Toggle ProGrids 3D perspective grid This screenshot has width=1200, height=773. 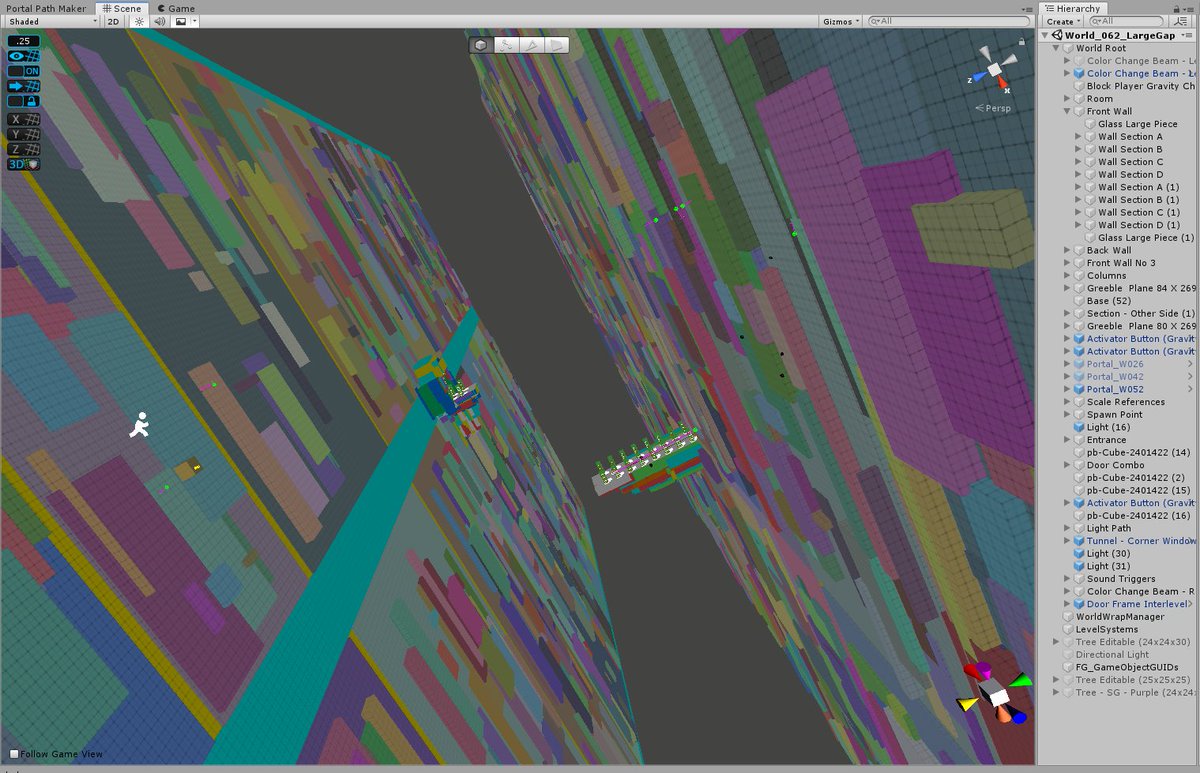[x=24, y=164]
